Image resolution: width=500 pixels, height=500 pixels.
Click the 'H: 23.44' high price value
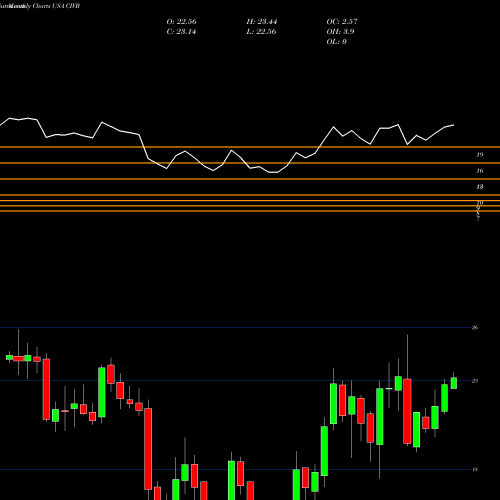pos(262,22)
